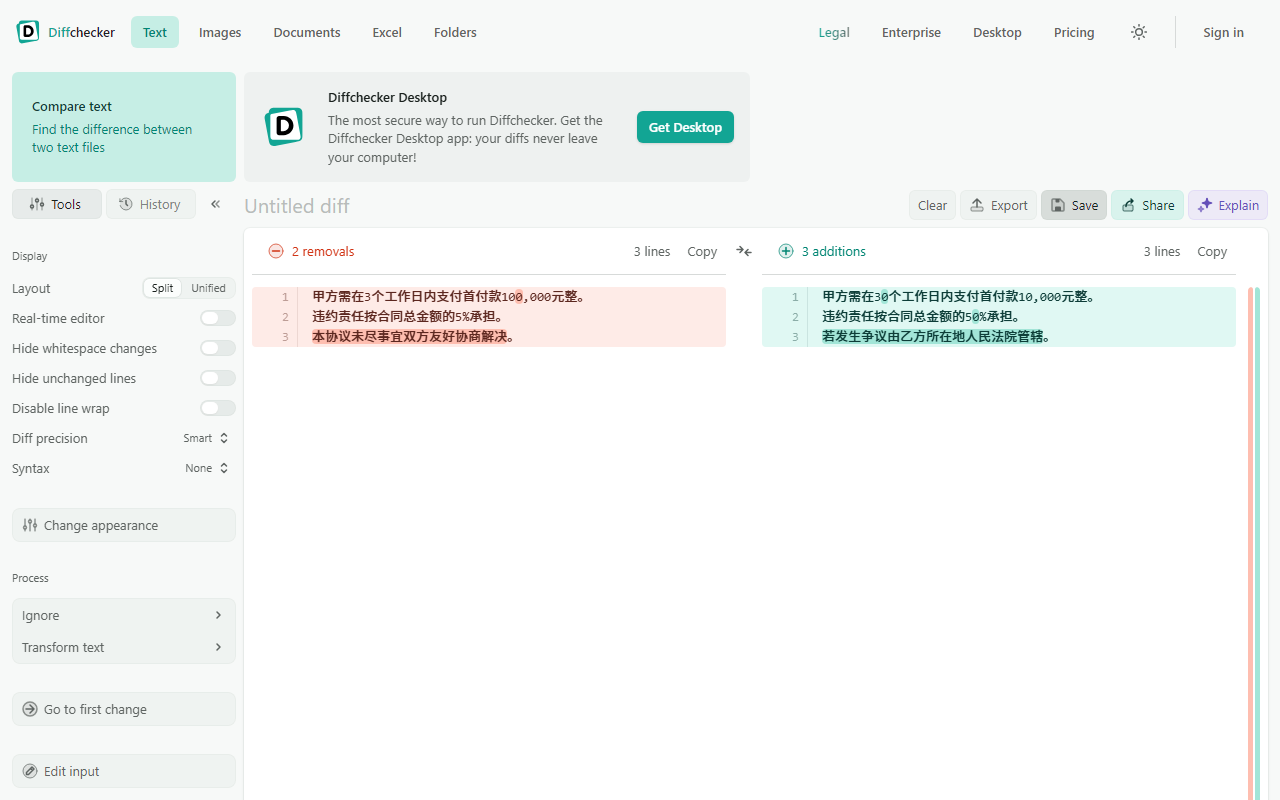Expand Transform text options
Screen dimensions: 1280x800
click(x=124, y=647)
